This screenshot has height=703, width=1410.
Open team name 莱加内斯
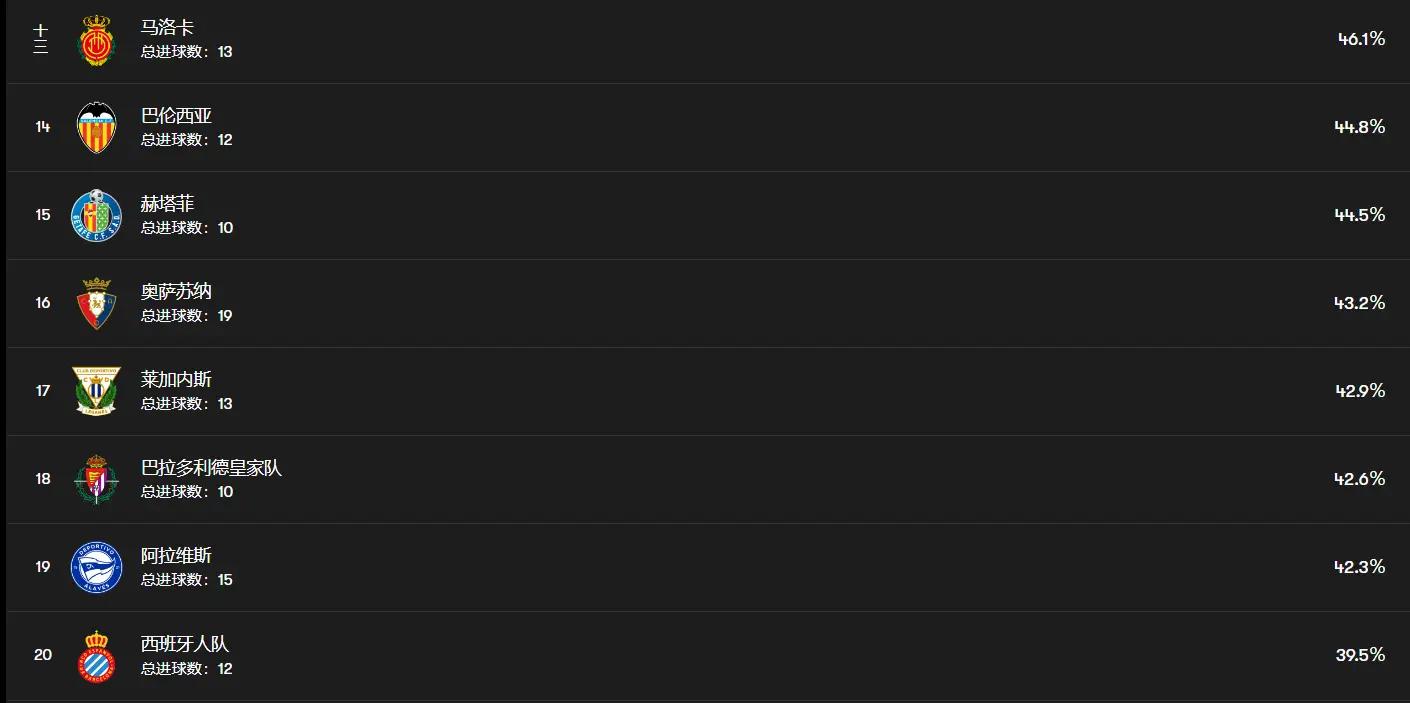(176, 380)
